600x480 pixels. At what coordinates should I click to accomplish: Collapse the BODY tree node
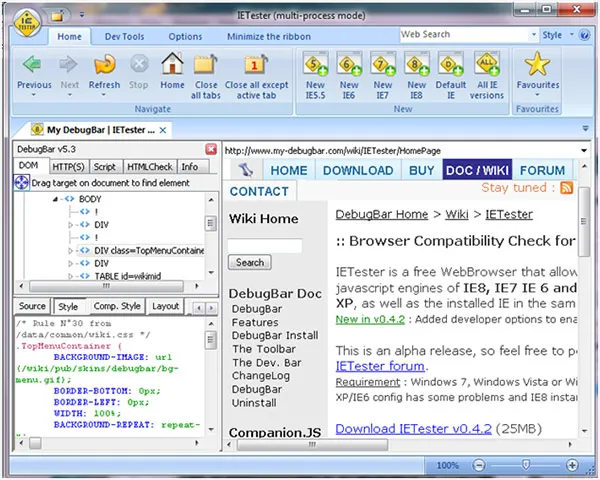pyautogui.click(x=57, y=199)
